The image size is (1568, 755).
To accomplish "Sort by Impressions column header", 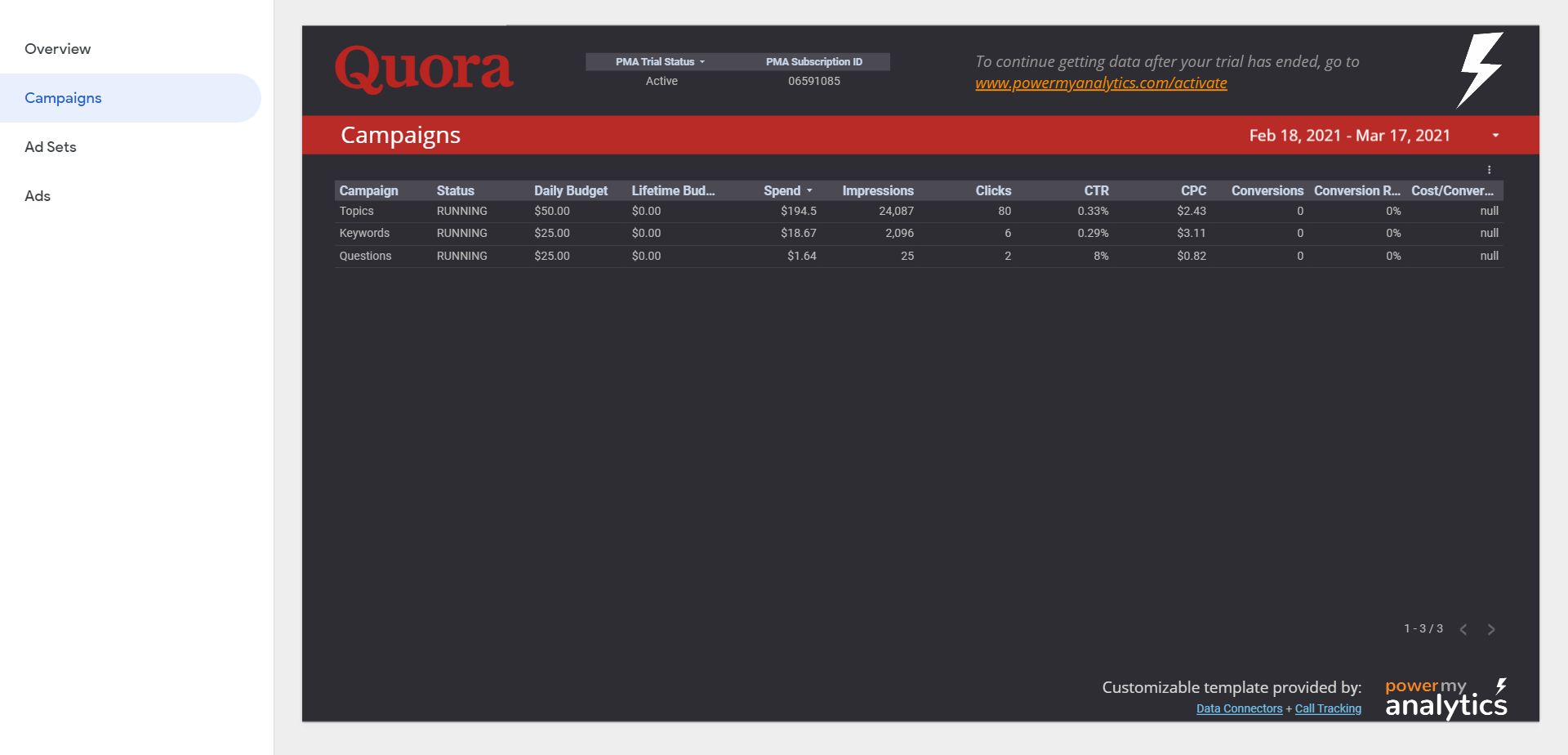I will pyautogui.click(x=878, y=190).
